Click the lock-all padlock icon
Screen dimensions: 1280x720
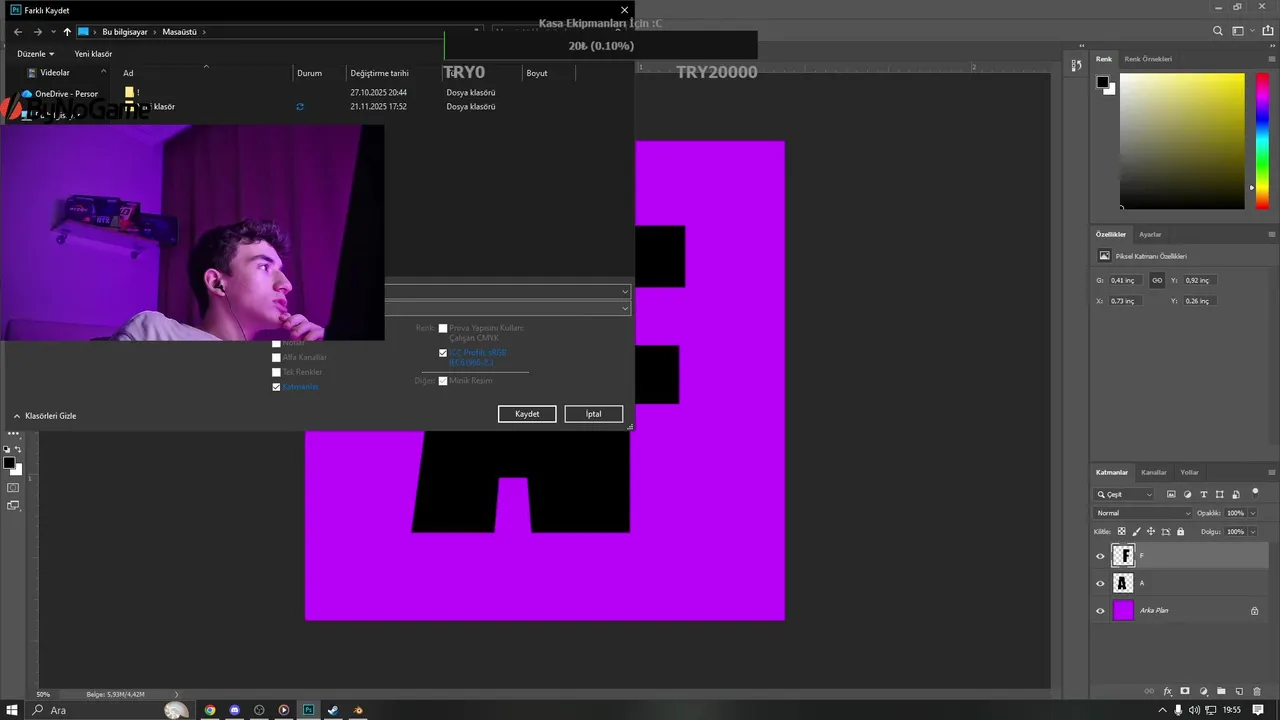click(1180, 531)
